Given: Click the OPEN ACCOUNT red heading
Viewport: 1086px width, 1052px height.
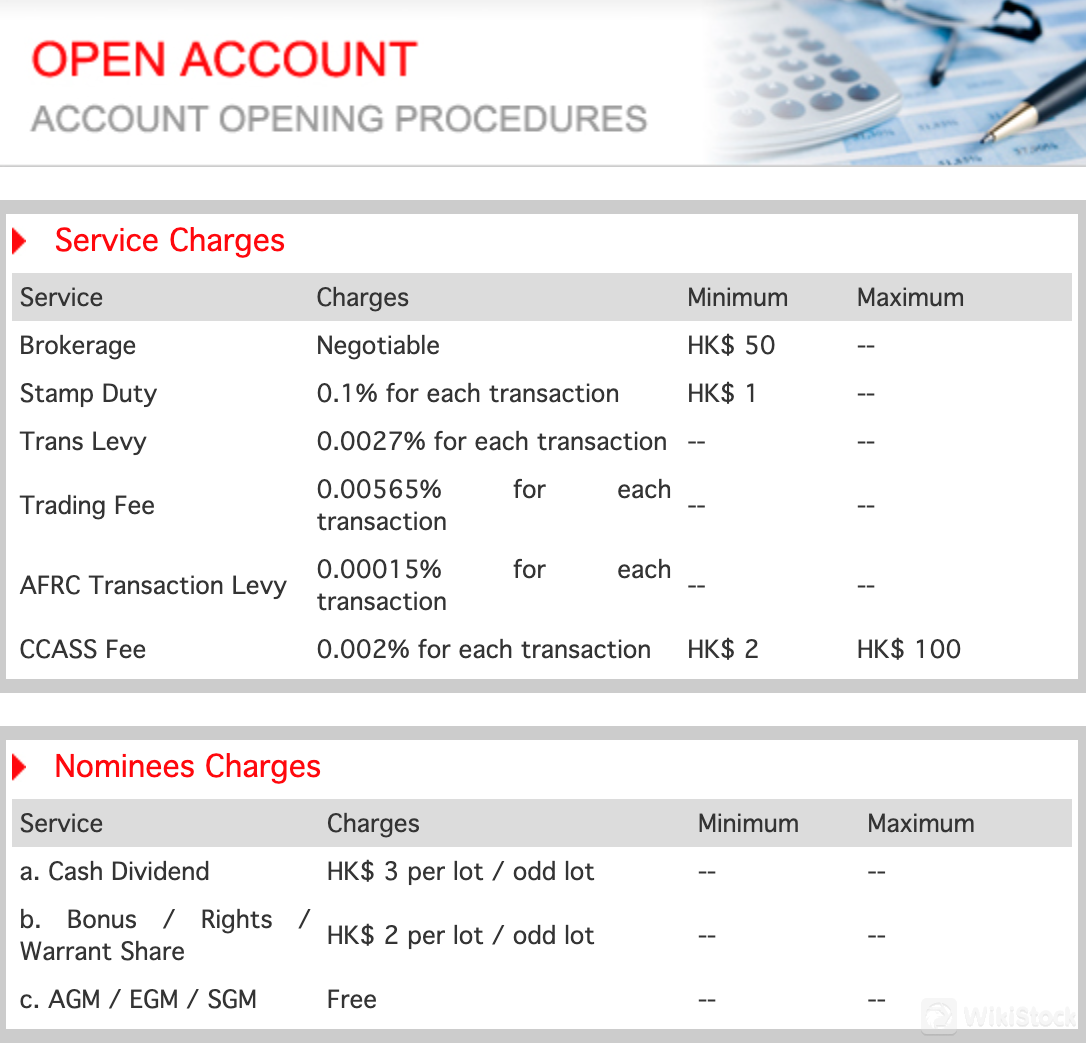Looking at the screenshot, I should [x=223, y=60].
